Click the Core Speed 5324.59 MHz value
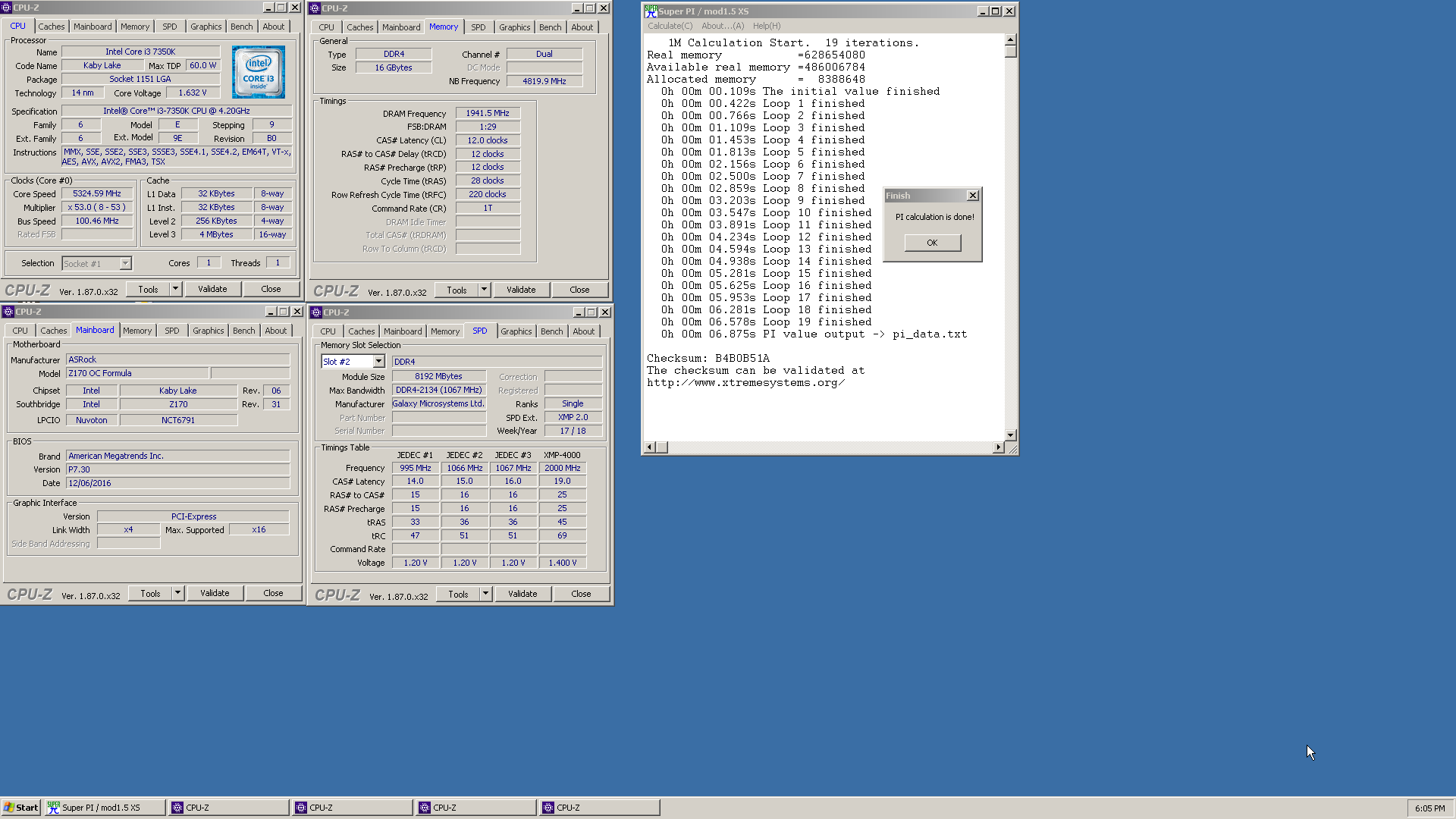This screenshot has height=819, width=1456. pos(97,194)
